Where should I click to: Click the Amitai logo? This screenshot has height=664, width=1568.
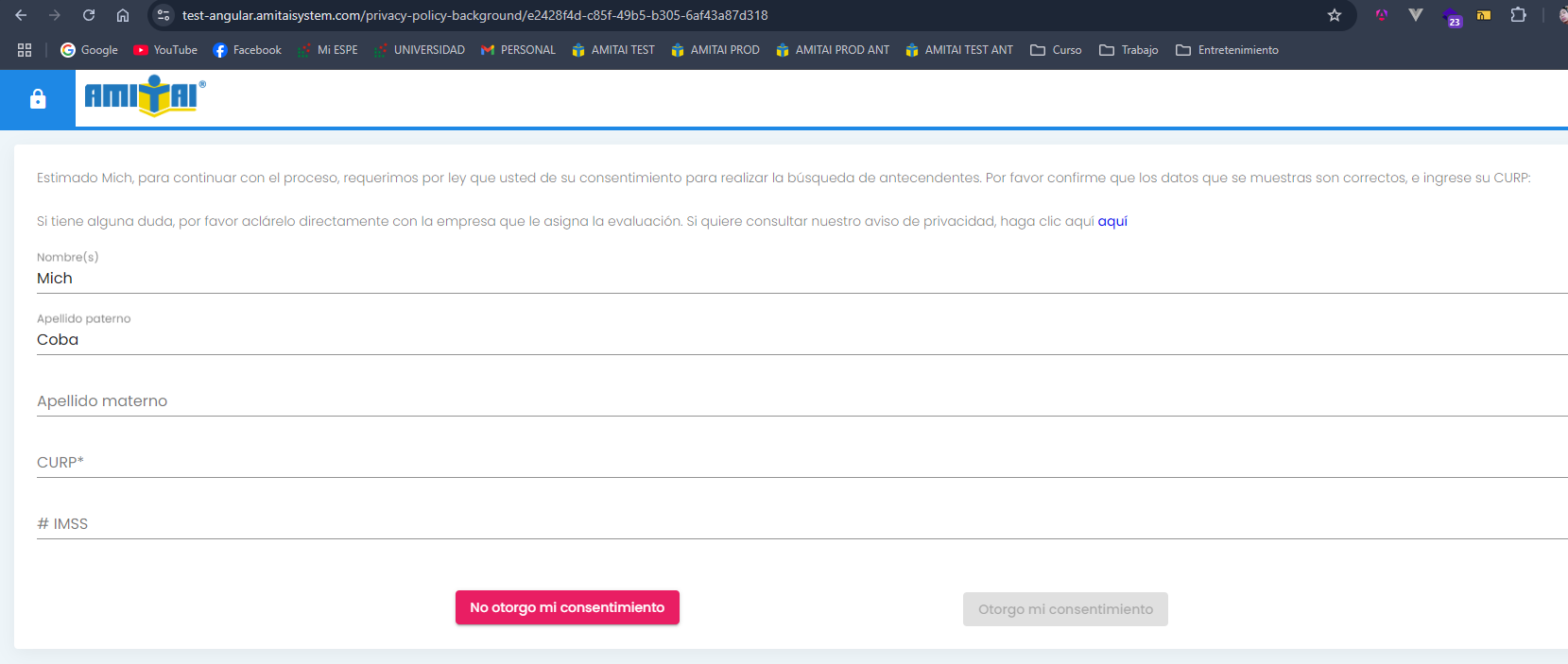pyautogui.click(x=145, y=96)
